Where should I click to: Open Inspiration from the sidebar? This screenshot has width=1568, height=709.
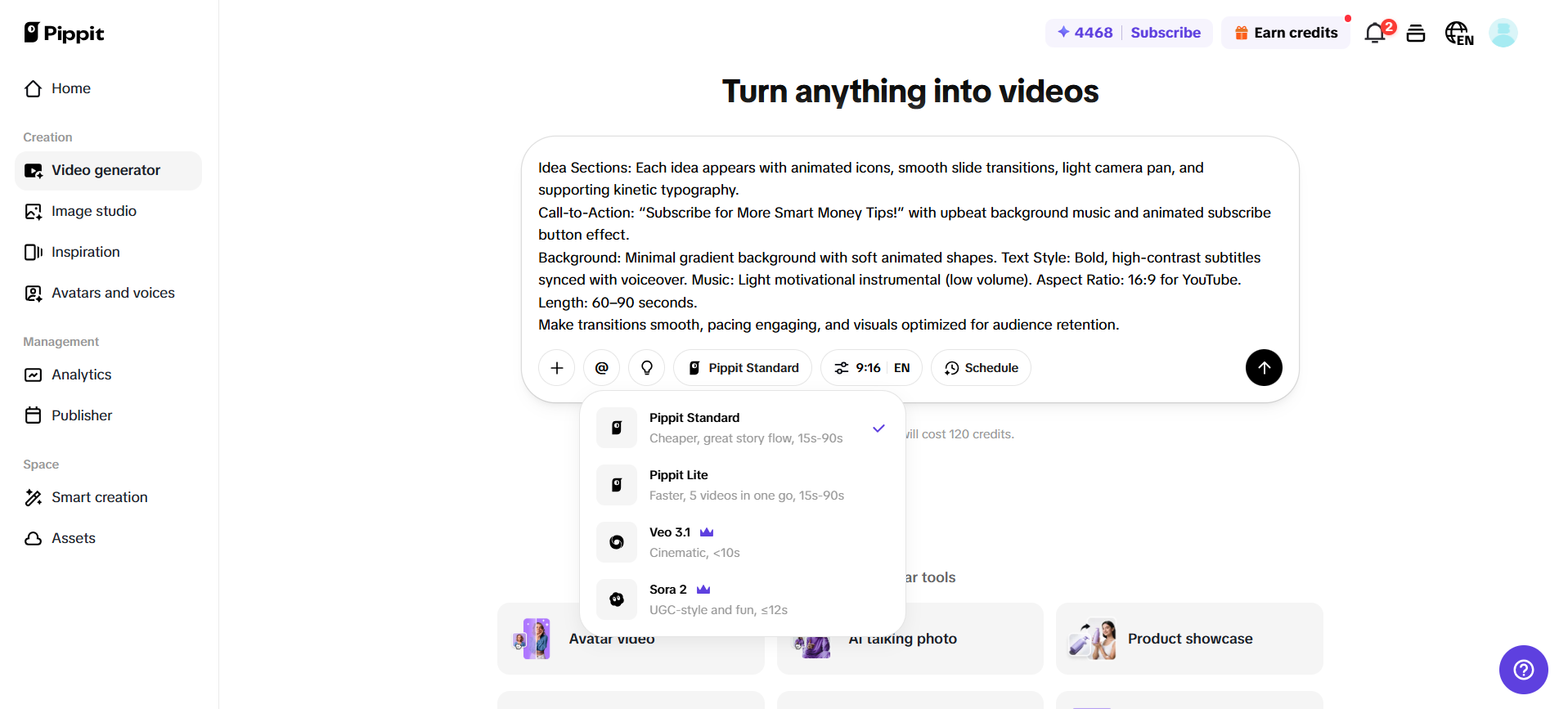pos(108,252)
